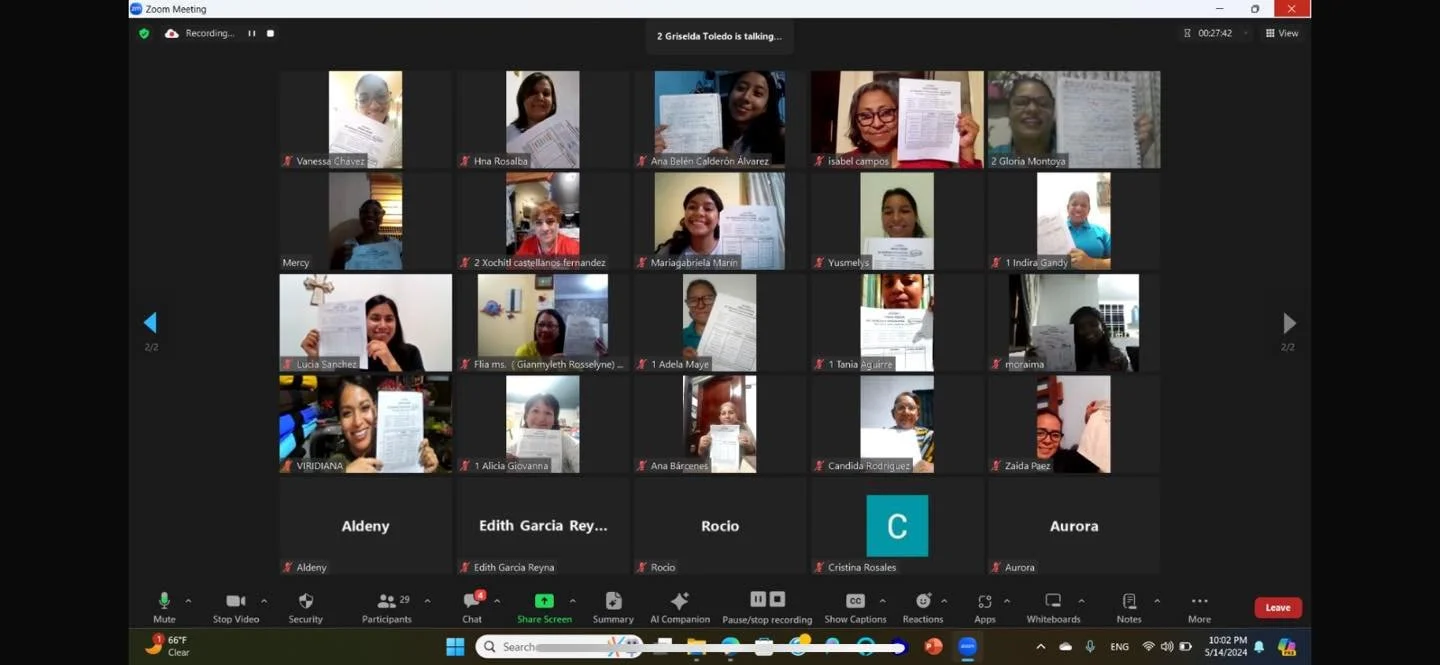
Task: Go to next gallery page arrow
Action: pos(1289,322)
